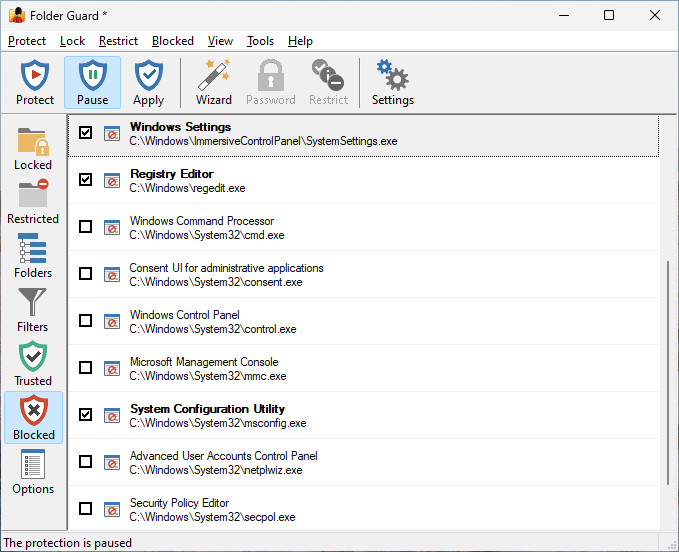Uncheck the Windows Settings checkbox
This screenshot has height=552, width=679.
pyautogui.click(x=85, y=132)
